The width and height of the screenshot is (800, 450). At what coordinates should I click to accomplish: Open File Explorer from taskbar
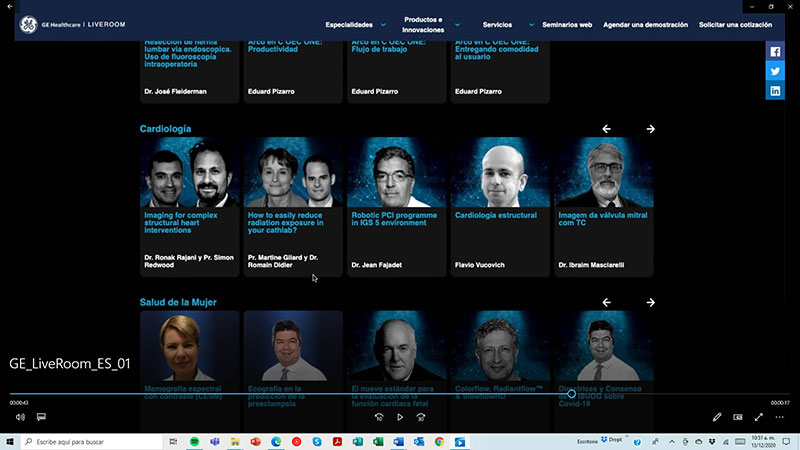pos(235,442)
